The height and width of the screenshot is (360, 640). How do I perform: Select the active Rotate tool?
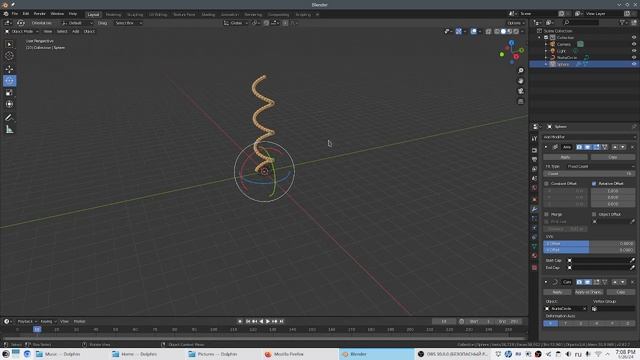pos(9,81)
